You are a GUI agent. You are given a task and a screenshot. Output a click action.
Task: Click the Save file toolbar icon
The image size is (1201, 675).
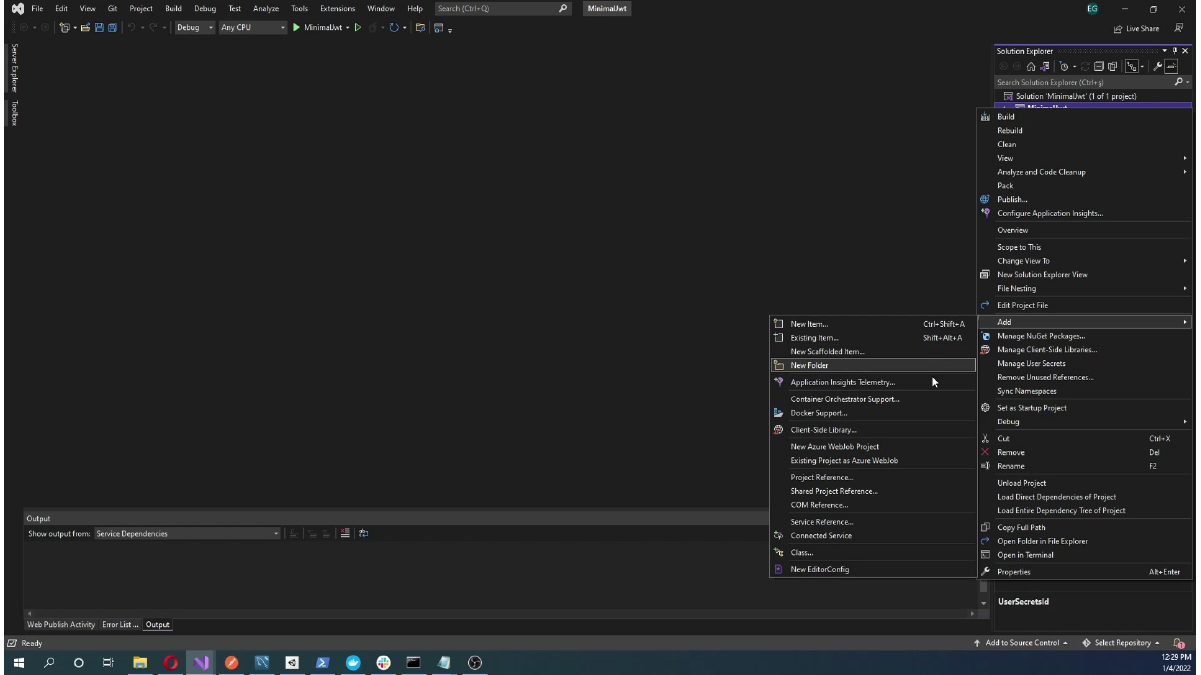click(99, 28)
